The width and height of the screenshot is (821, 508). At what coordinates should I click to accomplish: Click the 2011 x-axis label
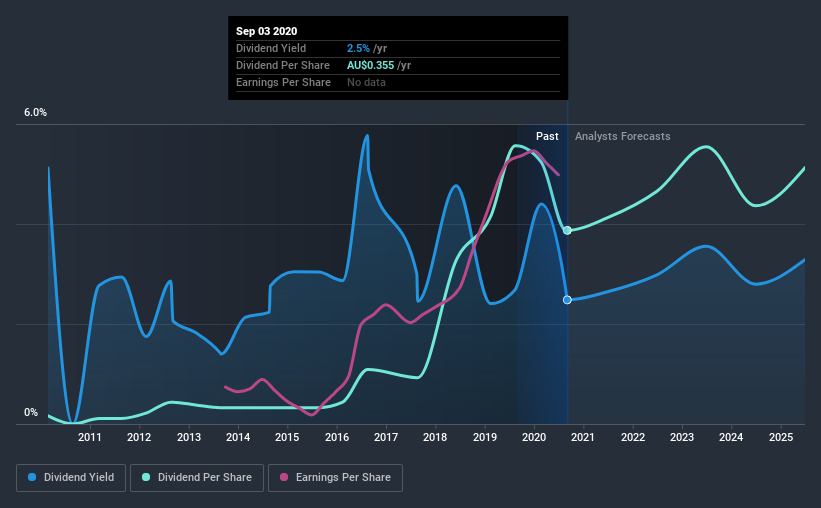pyautogui.click(x=90, y=437)
